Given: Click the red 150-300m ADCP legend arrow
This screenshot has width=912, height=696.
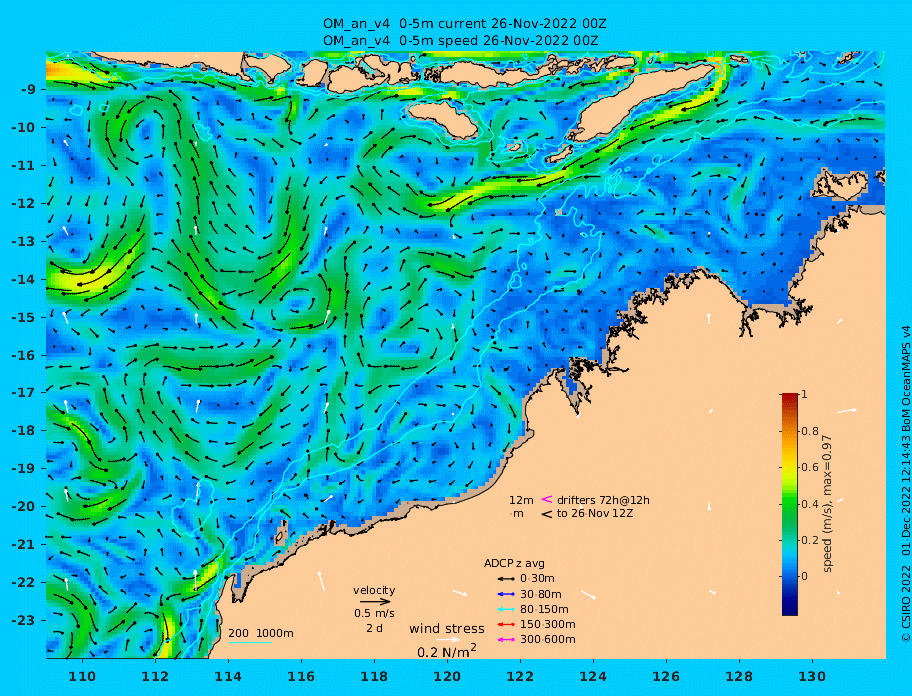Looking at the screenshot, I should (506, 624).
